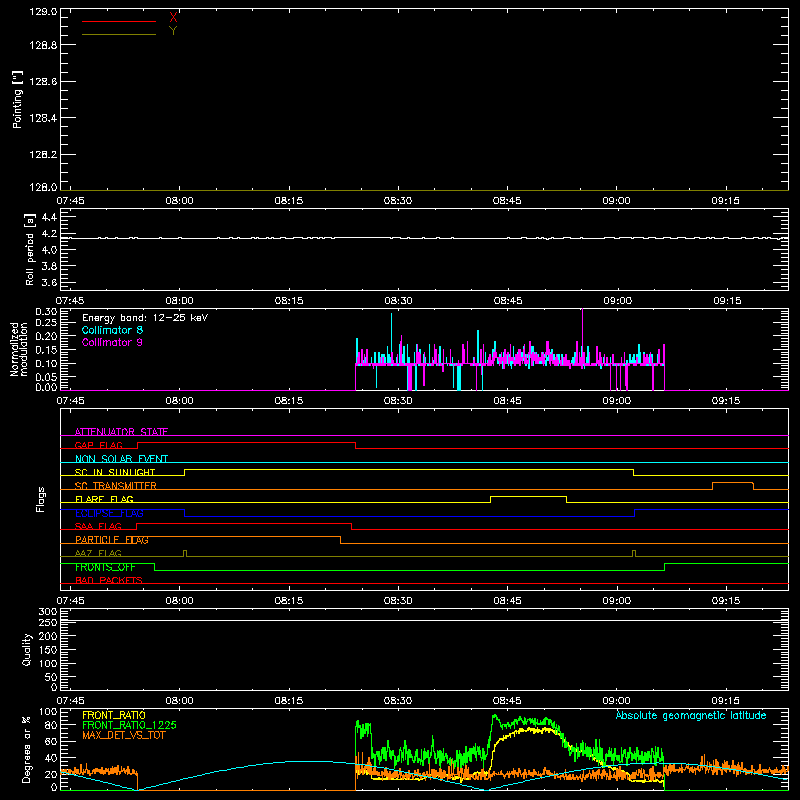This screenshot has height=800, width=800.
Task: Click 09:15 tick label under Quality panel
Action: pyautogui.click(x=726, y=701)
